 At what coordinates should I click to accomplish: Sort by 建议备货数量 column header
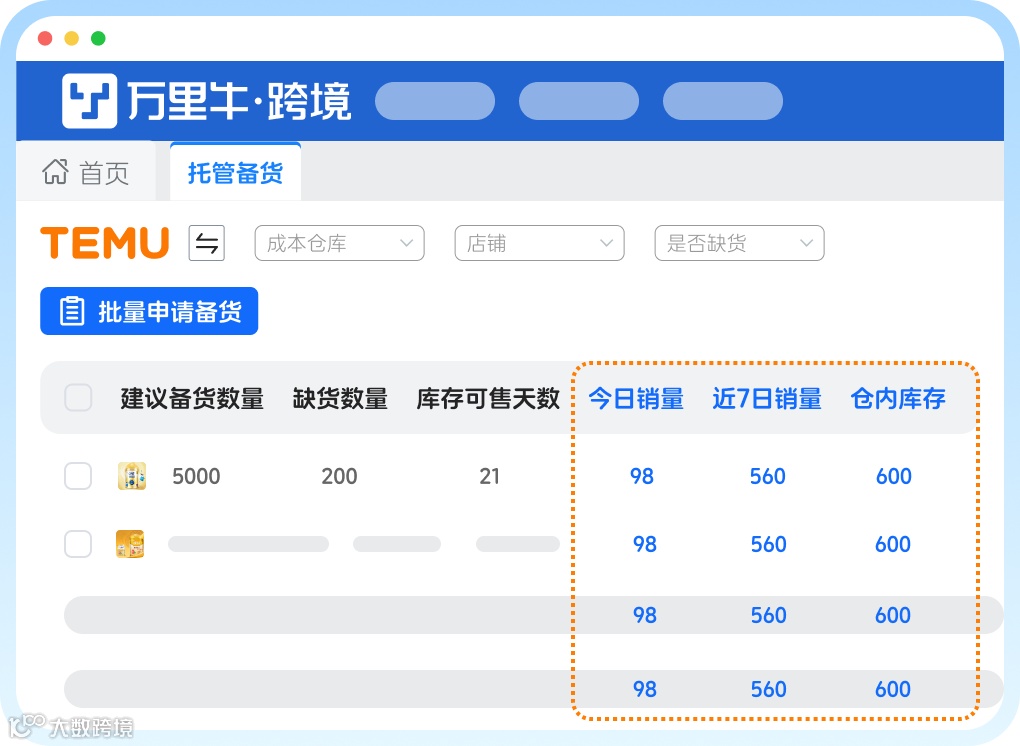pos(192,398)
